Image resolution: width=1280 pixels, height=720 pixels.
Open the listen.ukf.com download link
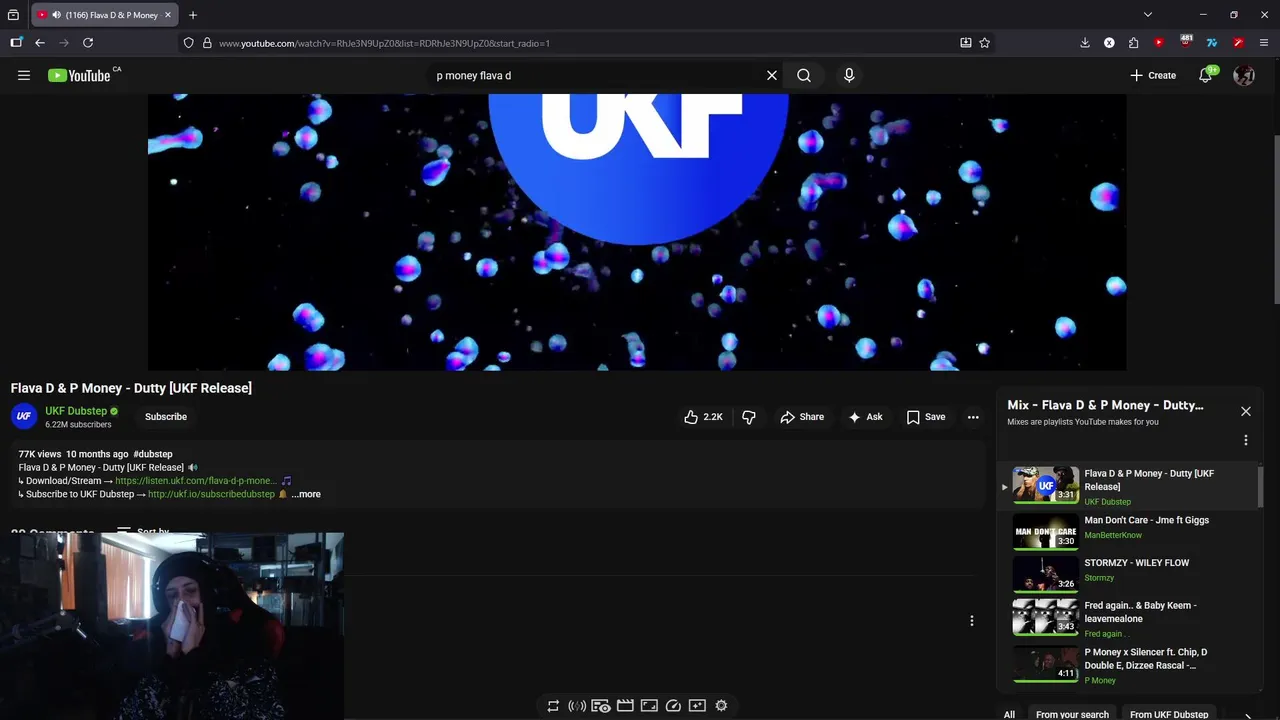[195, 481]
